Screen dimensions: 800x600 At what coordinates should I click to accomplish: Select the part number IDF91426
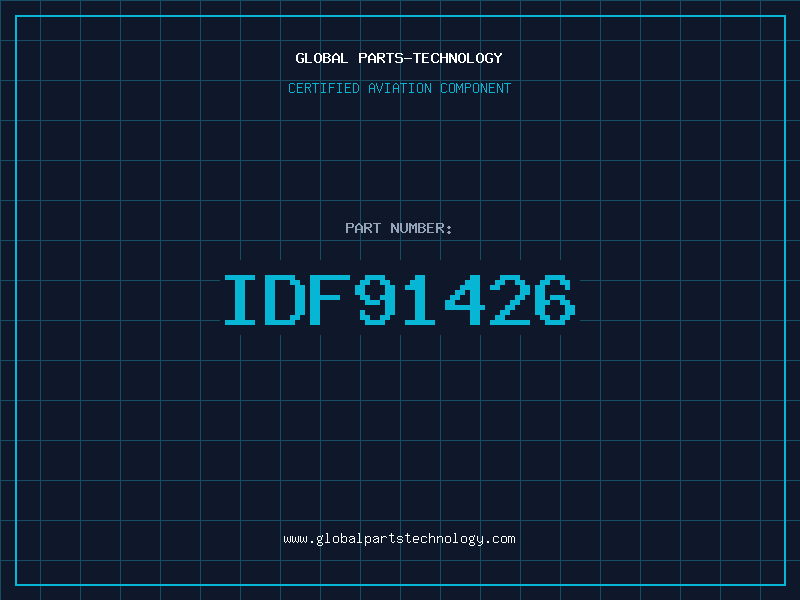(400, 300)
